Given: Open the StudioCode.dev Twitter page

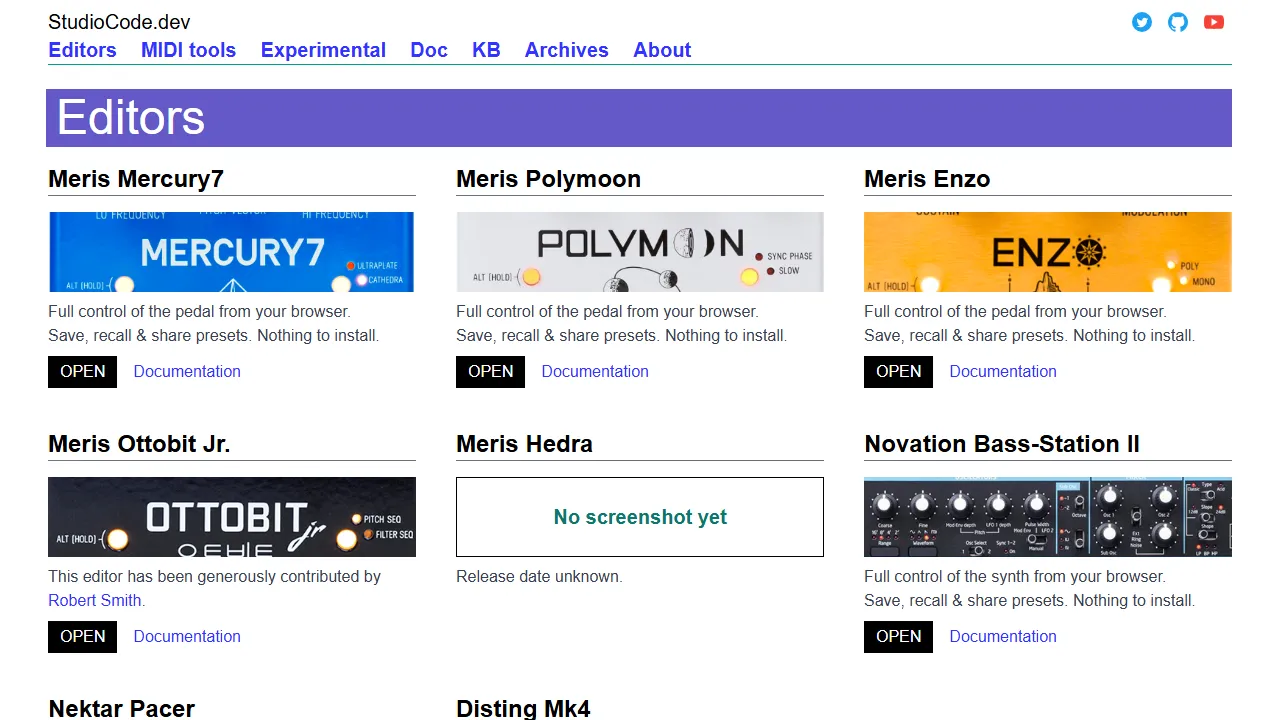Looking at the screenshot, I should tap(1141, 22).
